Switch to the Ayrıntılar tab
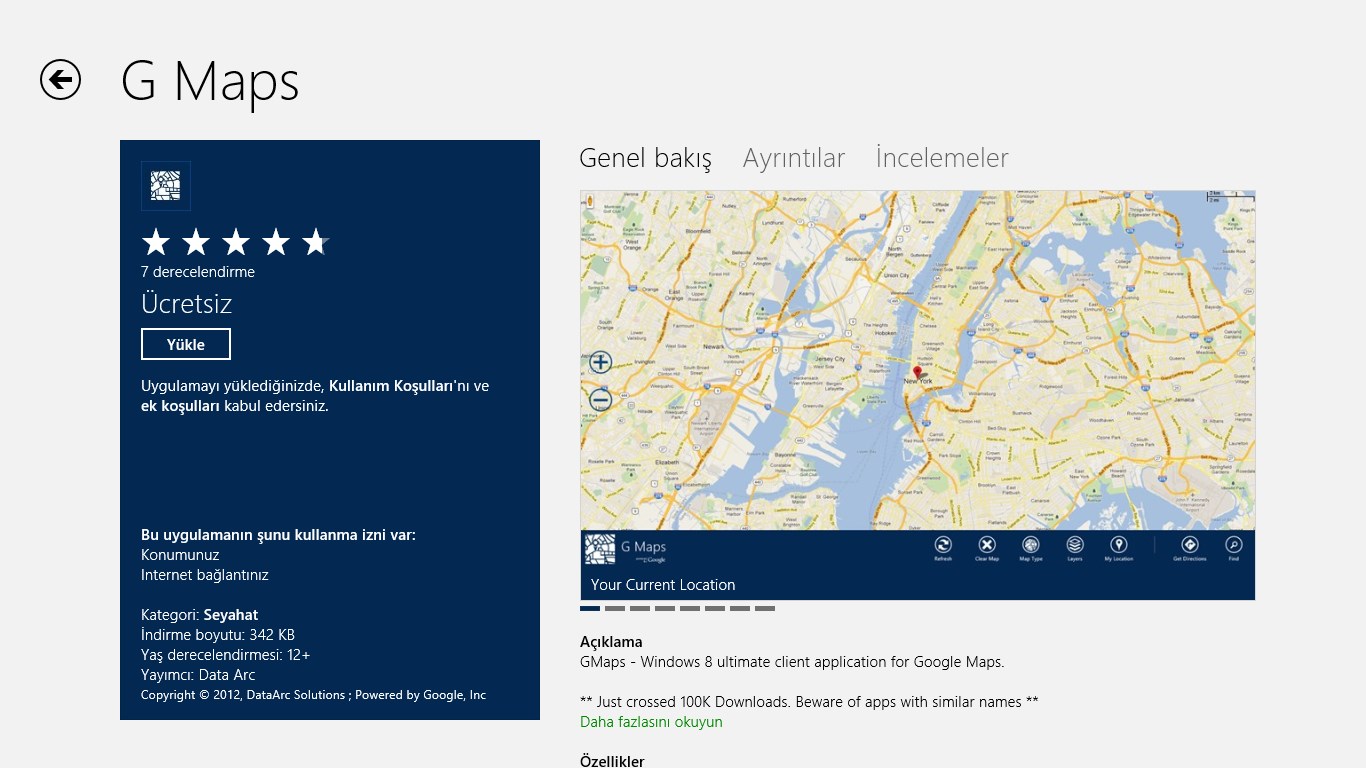Screen dimensions: 1366x768 (x=794, y=158)
